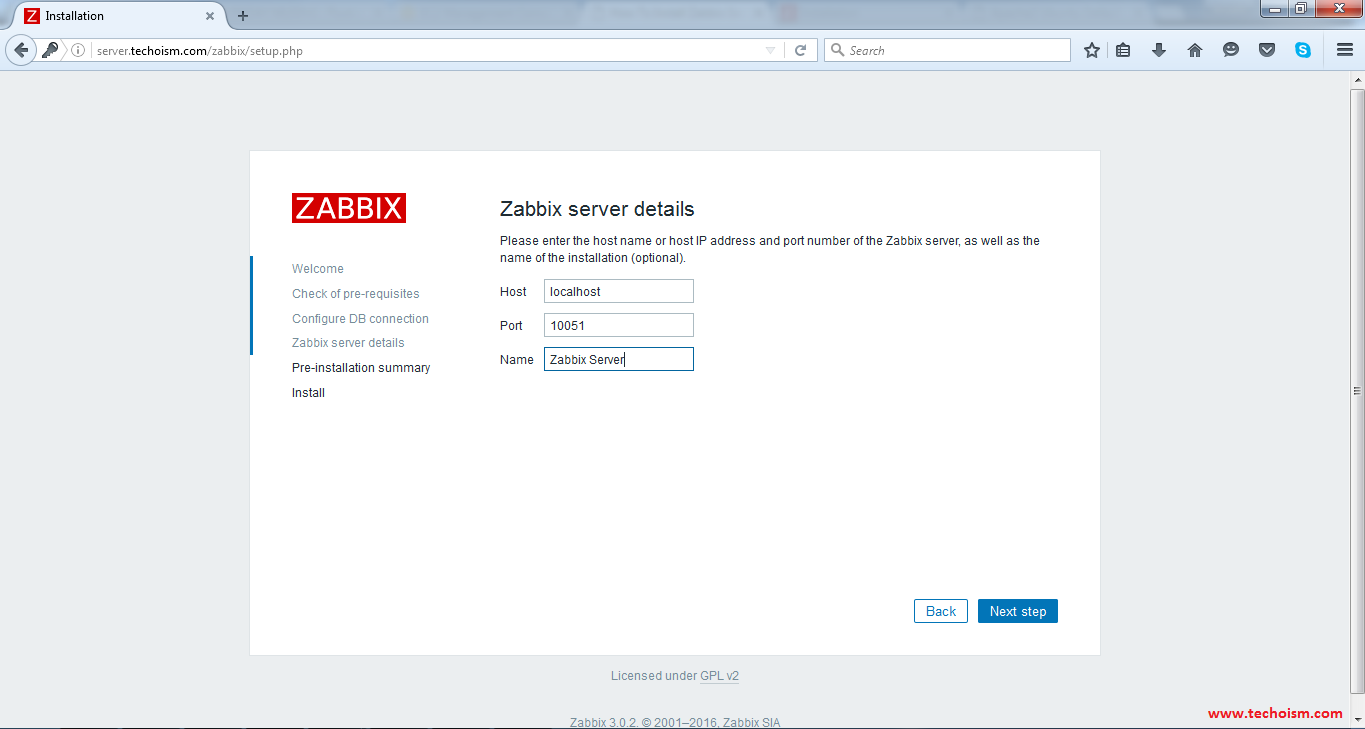Select Check of pre-requisites step

[x=355, y=294]
